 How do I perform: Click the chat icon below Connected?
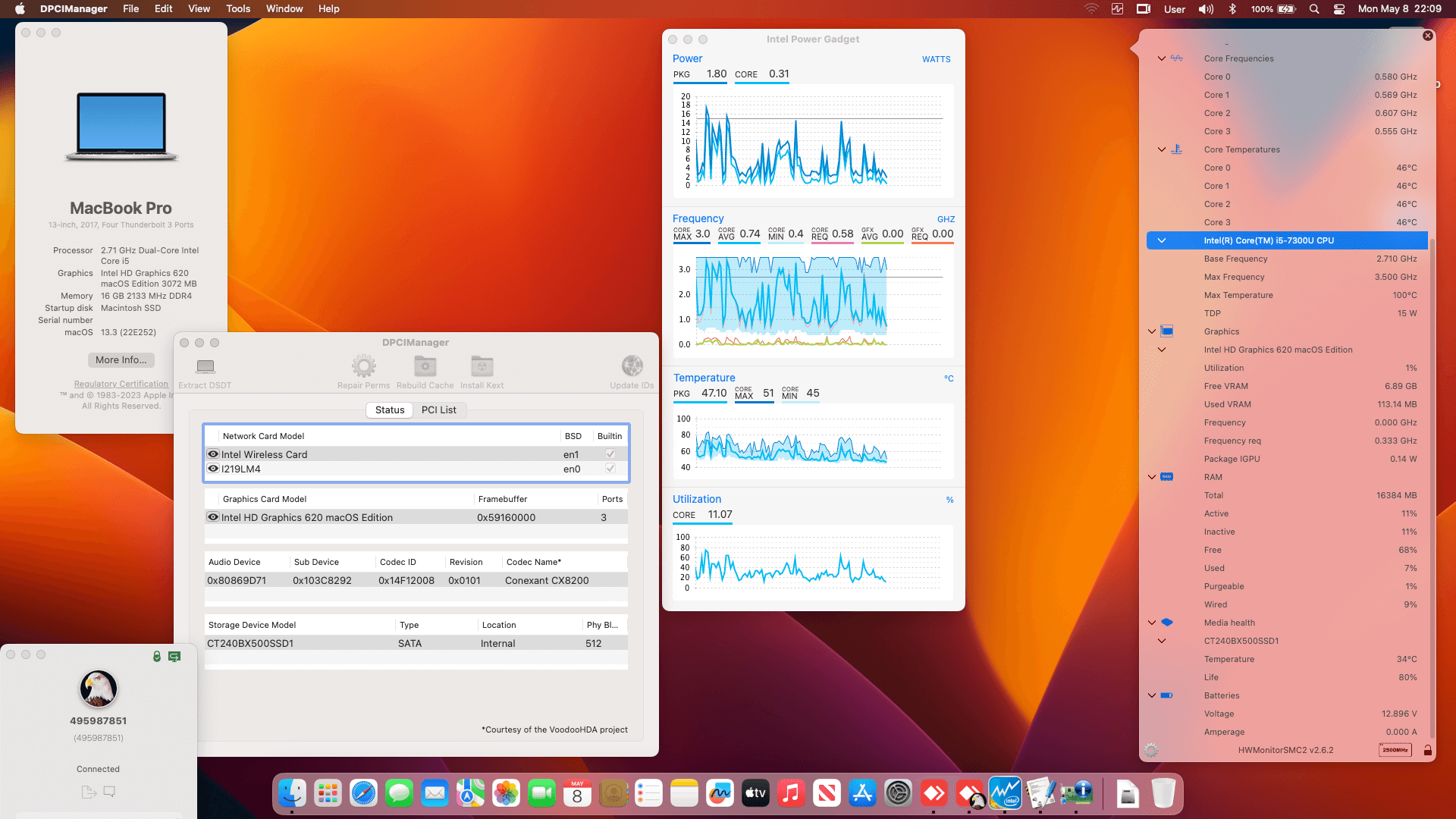click(109, 792)
